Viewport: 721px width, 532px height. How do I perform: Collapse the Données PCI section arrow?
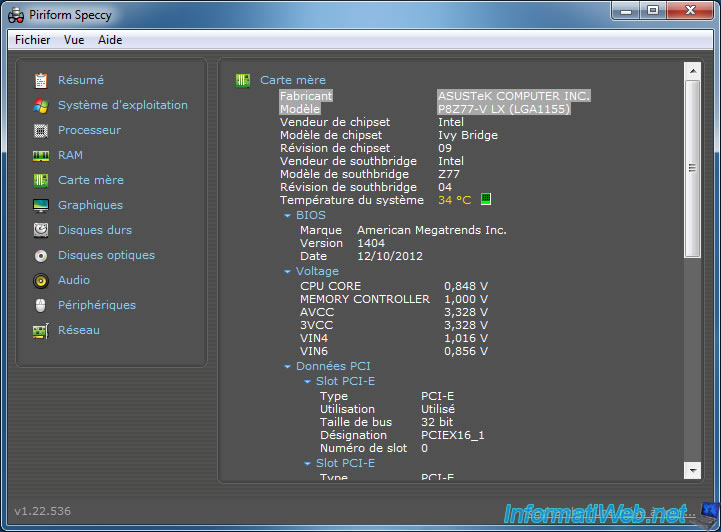[x=287, y=367]
